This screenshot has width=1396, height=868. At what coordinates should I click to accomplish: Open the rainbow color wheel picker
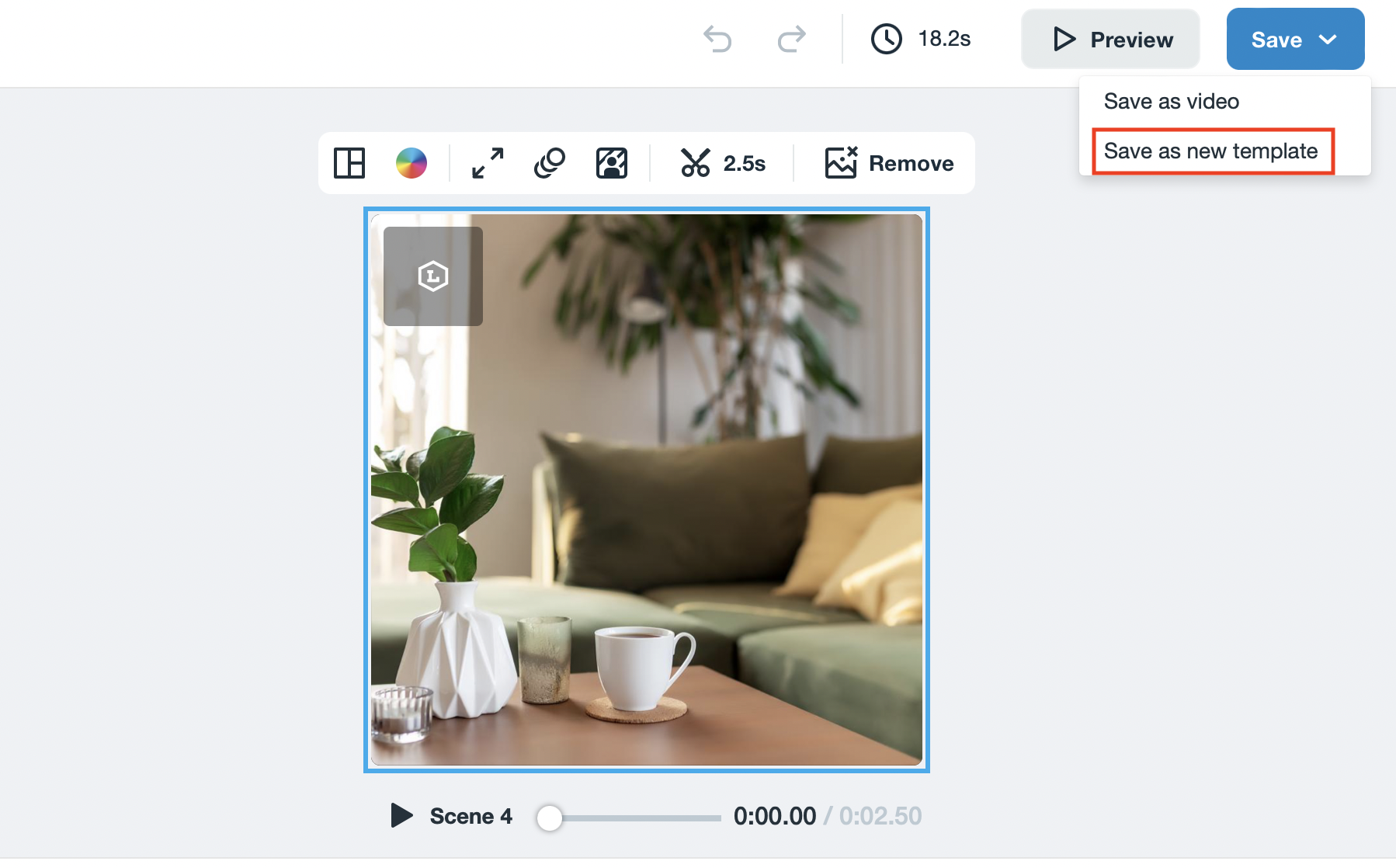coord(412,163)
